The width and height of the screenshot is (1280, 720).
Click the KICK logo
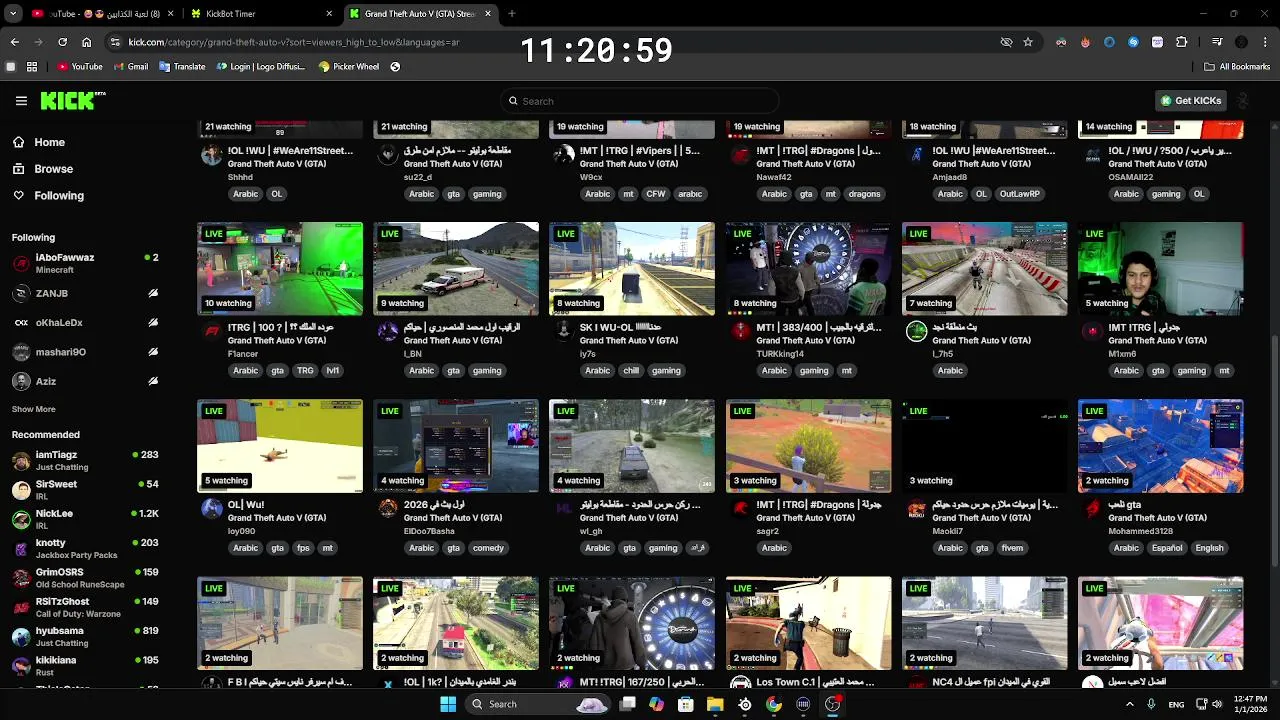pyautogui.click(x=70, y=100)
